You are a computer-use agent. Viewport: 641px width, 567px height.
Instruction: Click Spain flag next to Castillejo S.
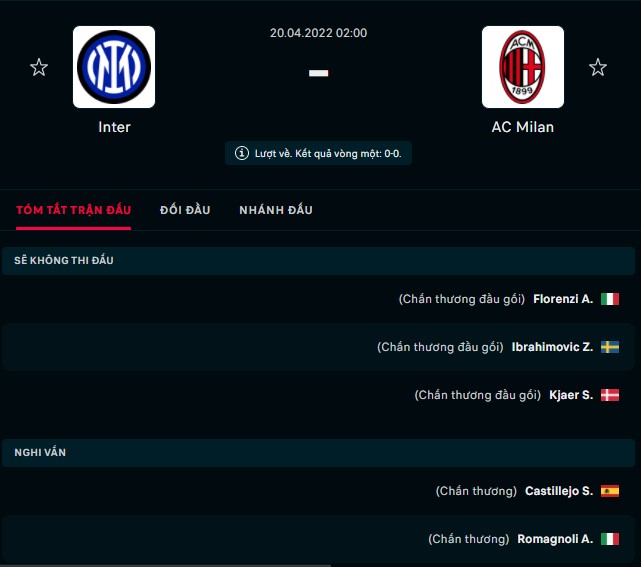(x=610, y=491)
